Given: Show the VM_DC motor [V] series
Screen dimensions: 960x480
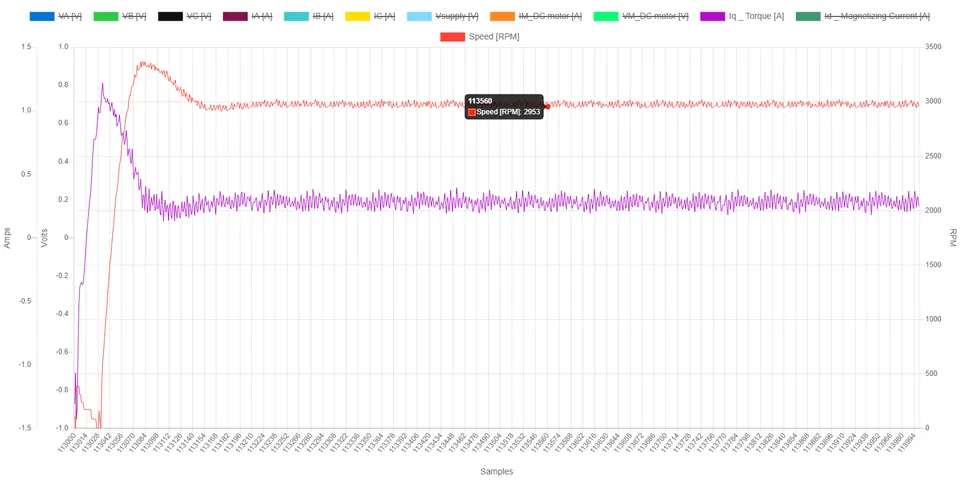Looking at the screenshot, I should click(x=641, y=16).
